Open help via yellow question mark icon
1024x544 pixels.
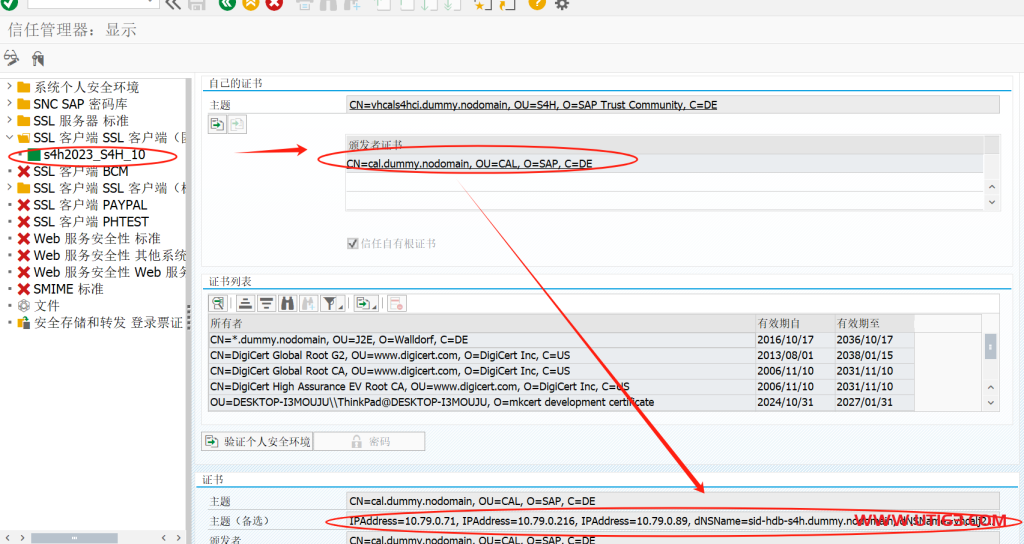[537, 5]
